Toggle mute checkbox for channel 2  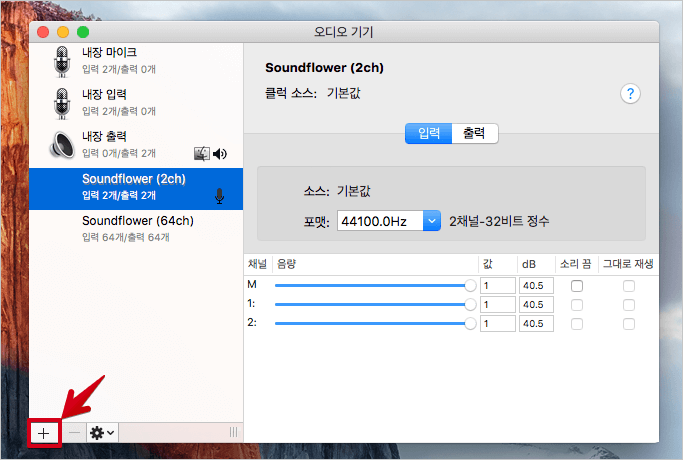pyautogui.click(x=576, y=323)
